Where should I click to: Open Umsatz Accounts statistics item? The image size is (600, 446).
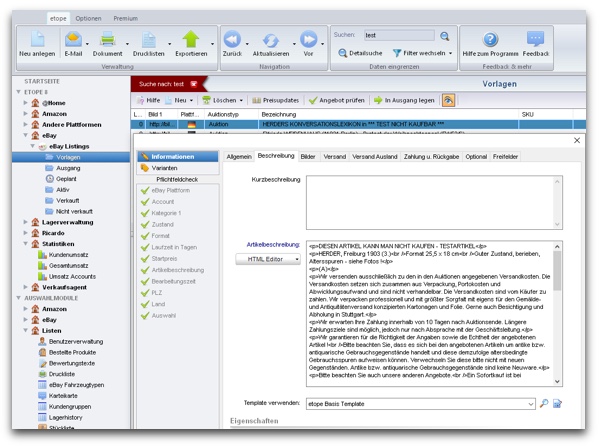67,276
